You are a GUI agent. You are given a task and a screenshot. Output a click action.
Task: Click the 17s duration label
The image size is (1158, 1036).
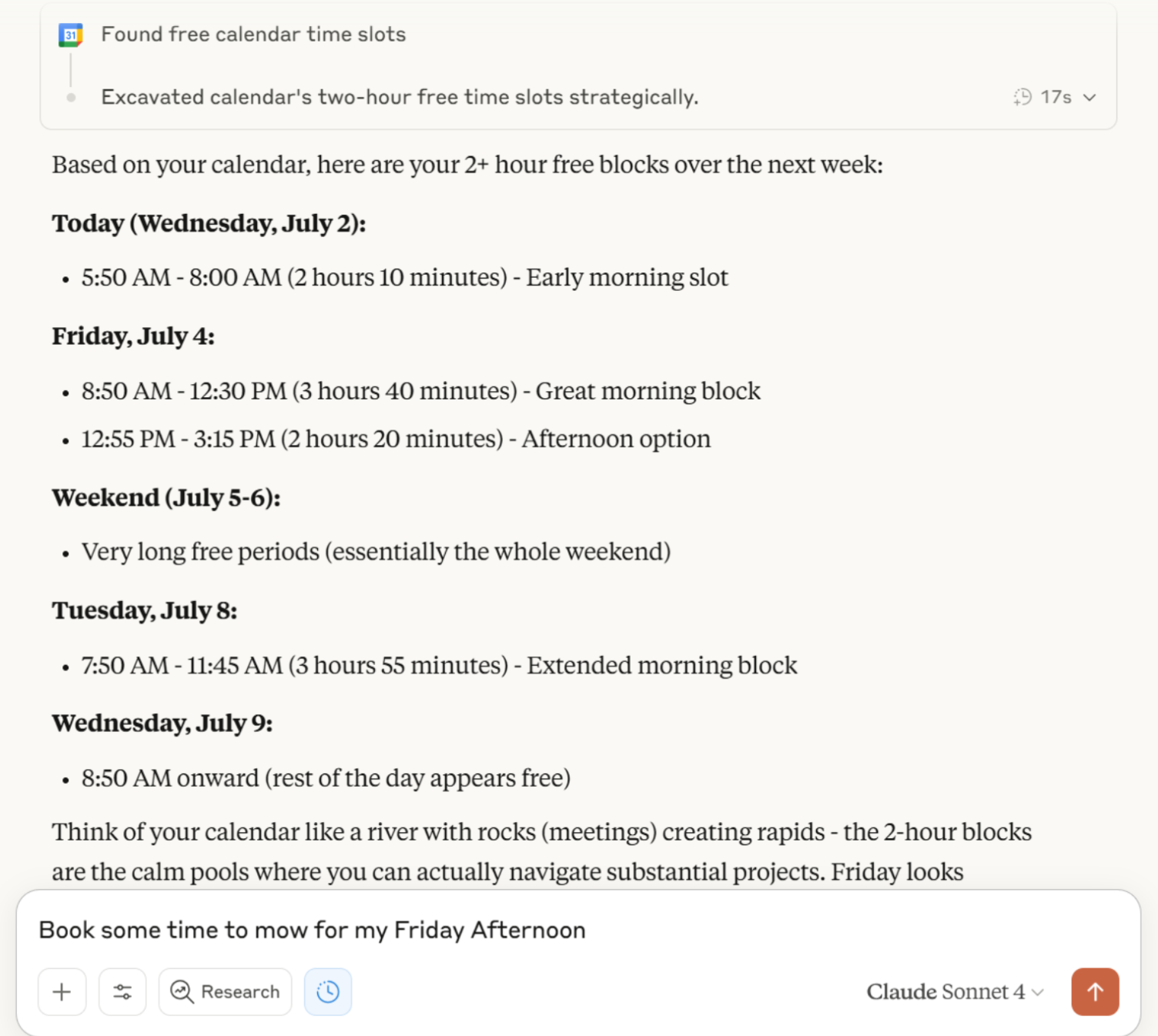pyautogui.click(x=1056, y=97)
